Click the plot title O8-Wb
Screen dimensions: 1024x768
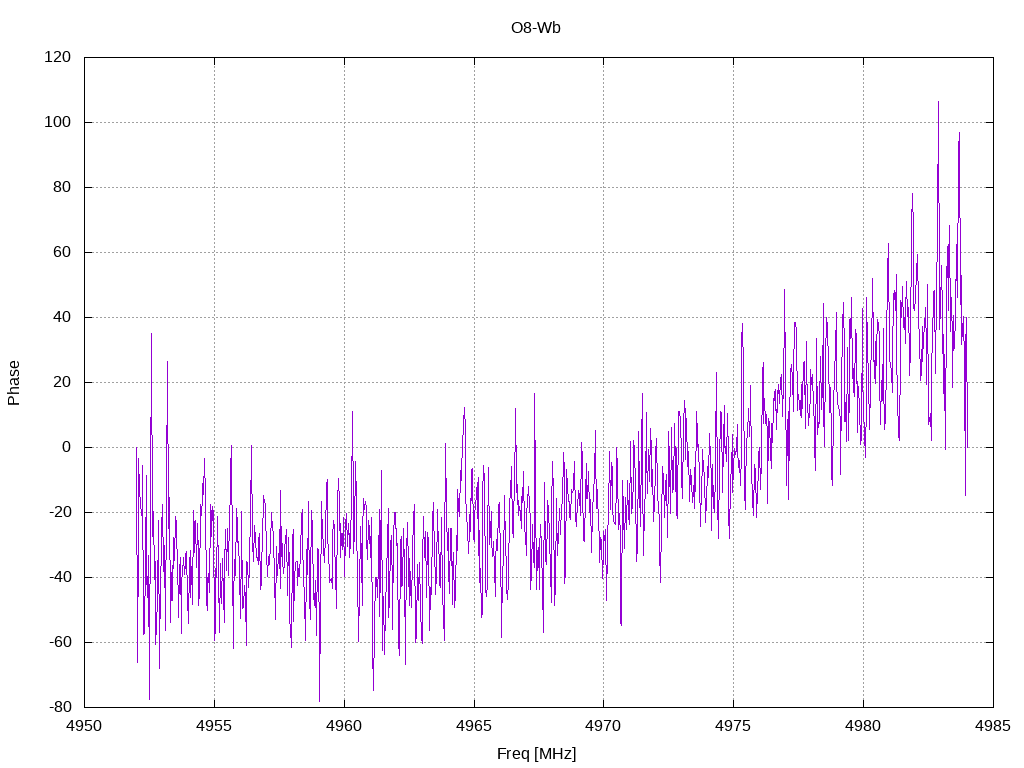[536, 28]
